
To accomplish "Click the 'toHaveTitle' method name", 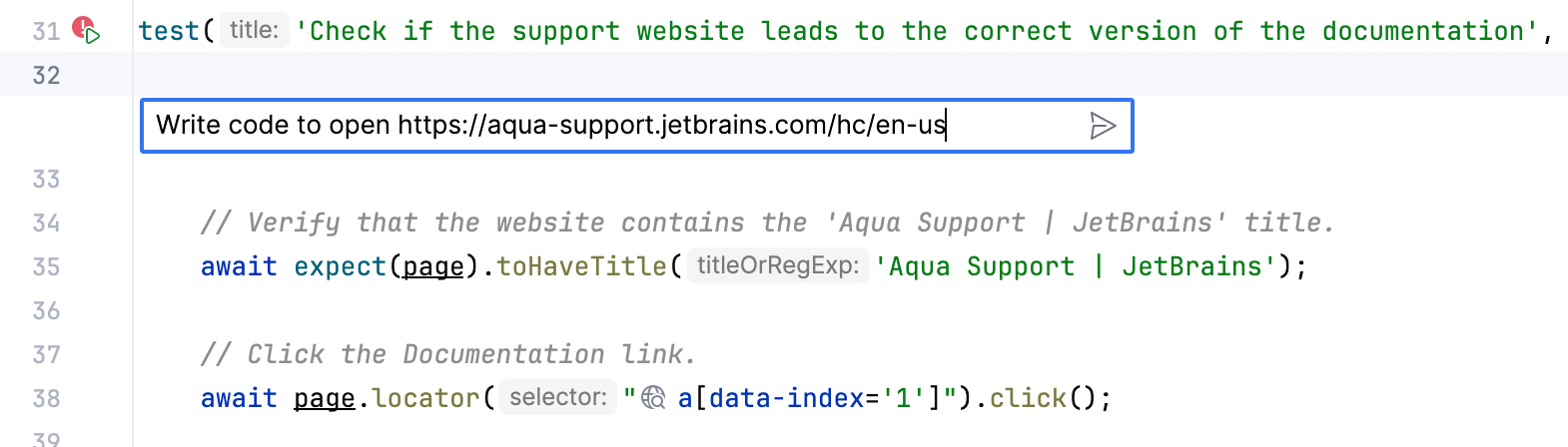I will tap(581, 267).
